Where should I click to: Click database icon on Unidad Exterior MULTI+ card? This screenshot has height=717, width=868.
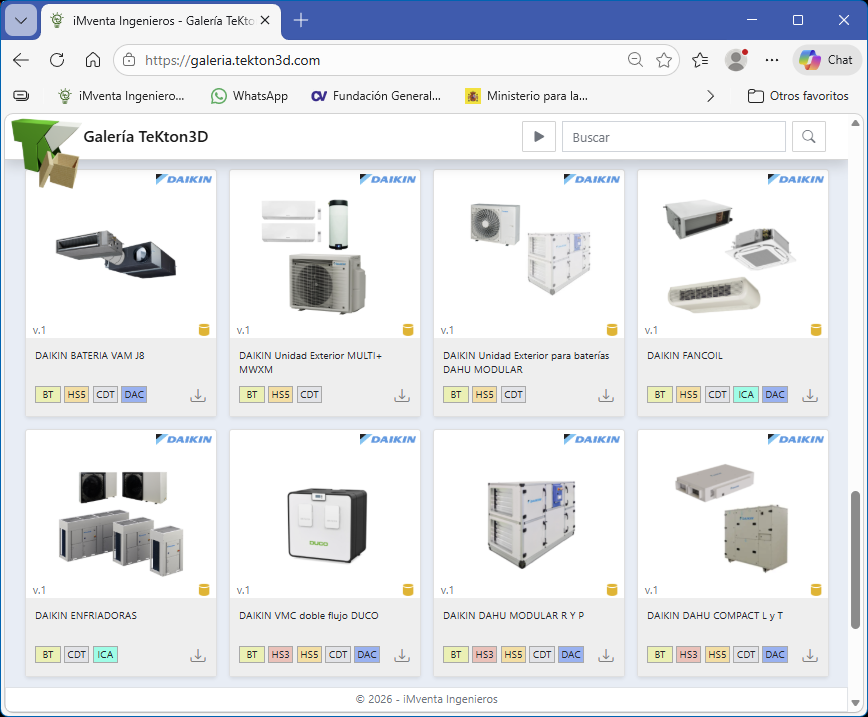[408, 330]
